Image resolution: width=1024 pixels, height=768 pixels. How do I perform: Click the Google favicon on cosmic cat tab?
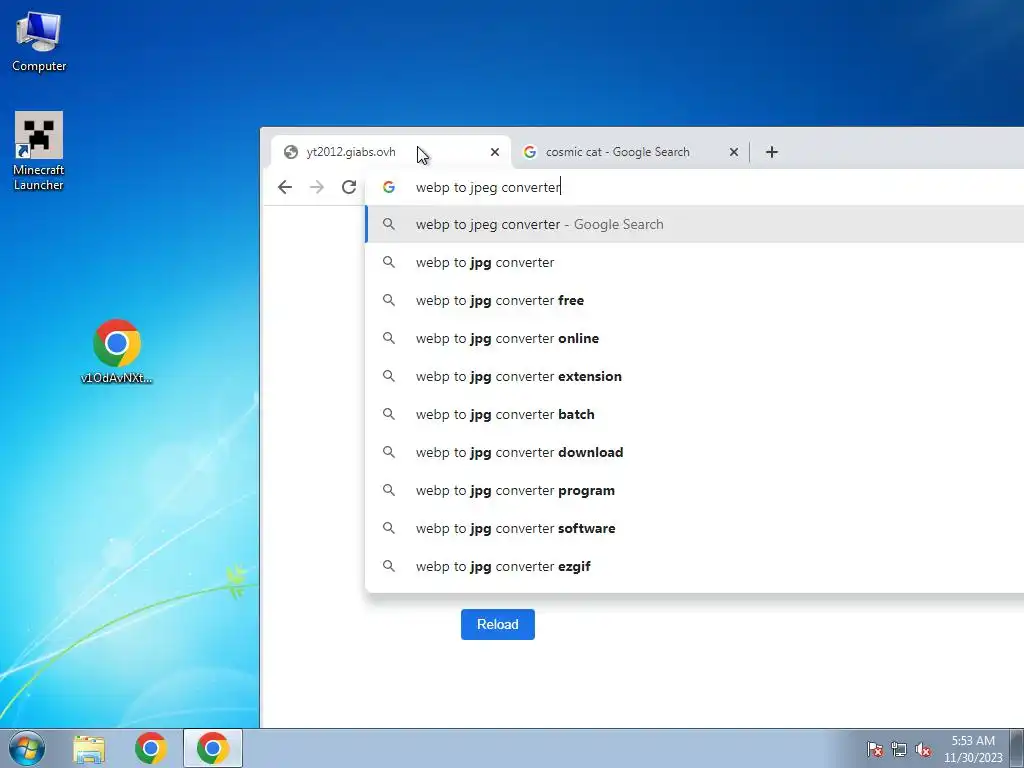[x=530, y=152]
